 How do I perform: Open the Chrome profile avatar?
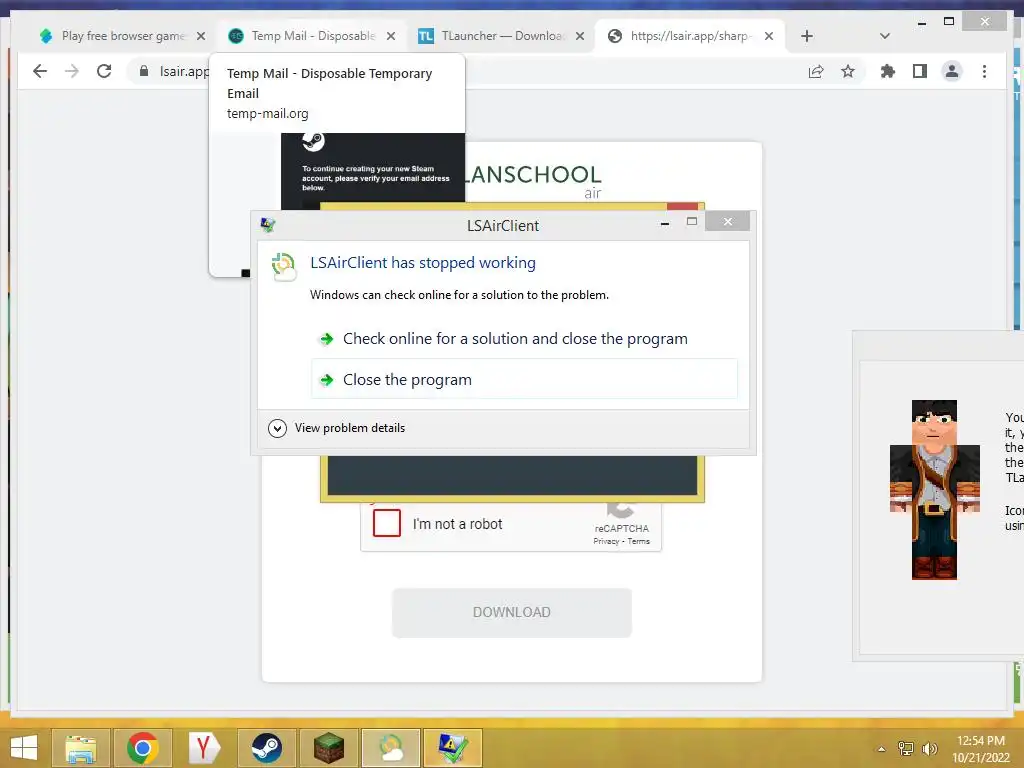(952, 71)
